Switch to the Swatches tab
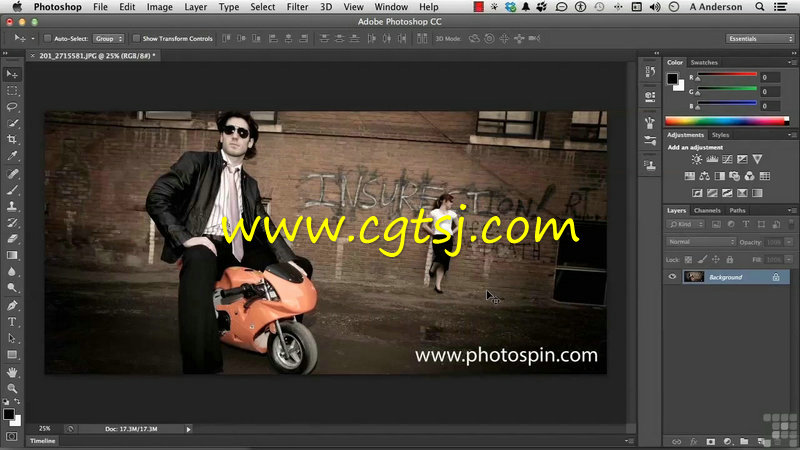Image resolution: width=800 pixels, height=450 pixels. point(704,62)
